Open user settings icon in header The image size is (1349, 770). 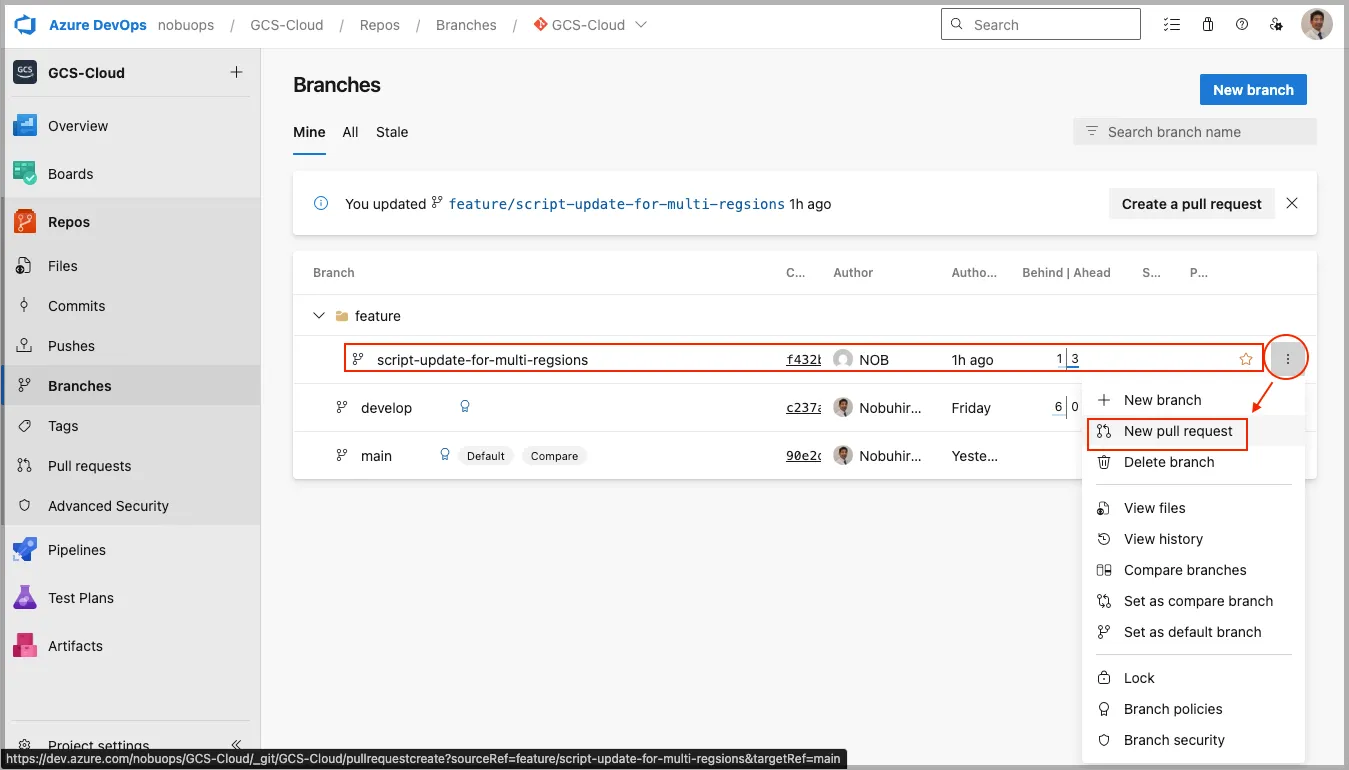pyautogui.click(x=1275, y=25)
